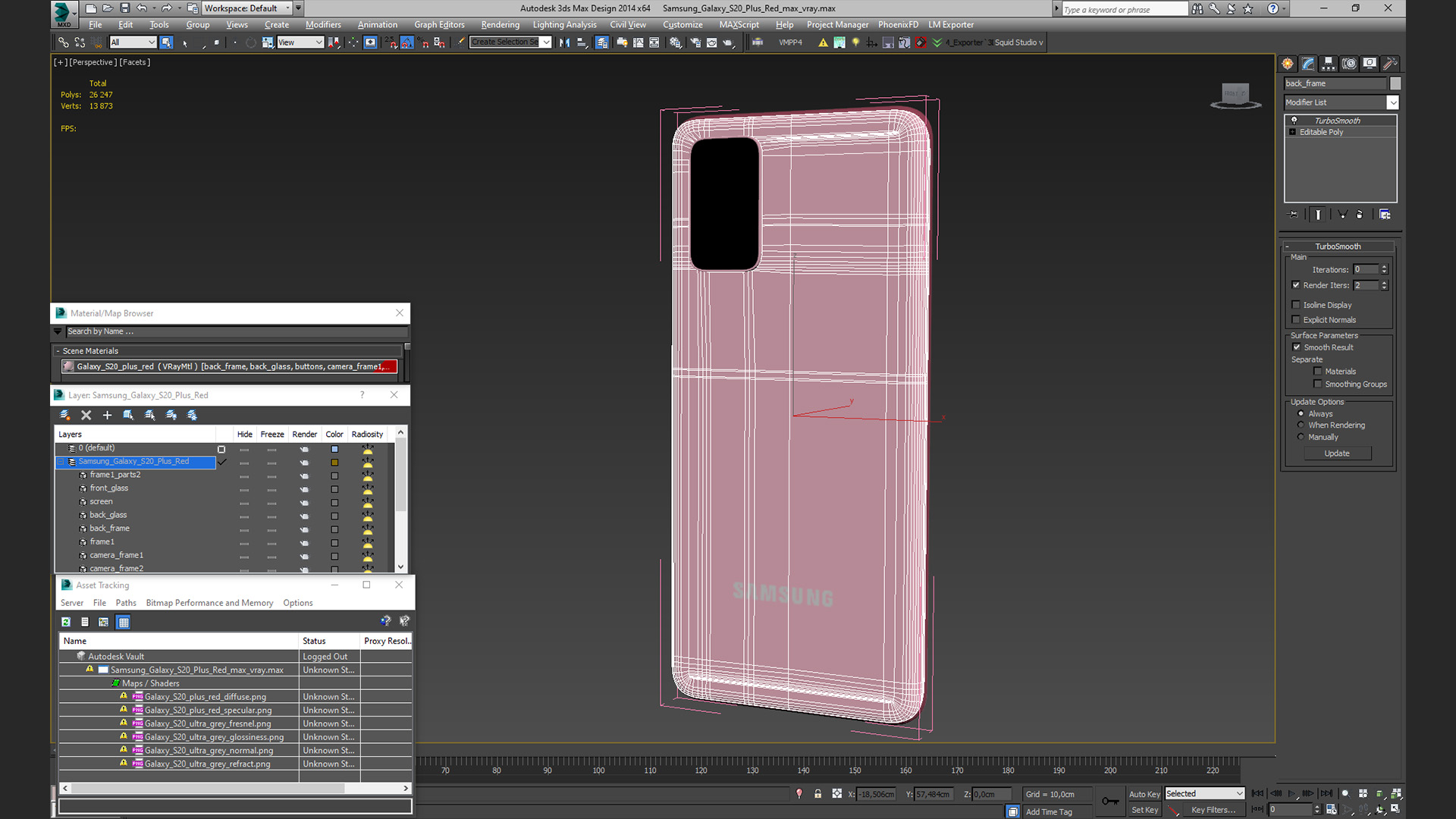Click Go to End playback button

(x=1326, y=793)
